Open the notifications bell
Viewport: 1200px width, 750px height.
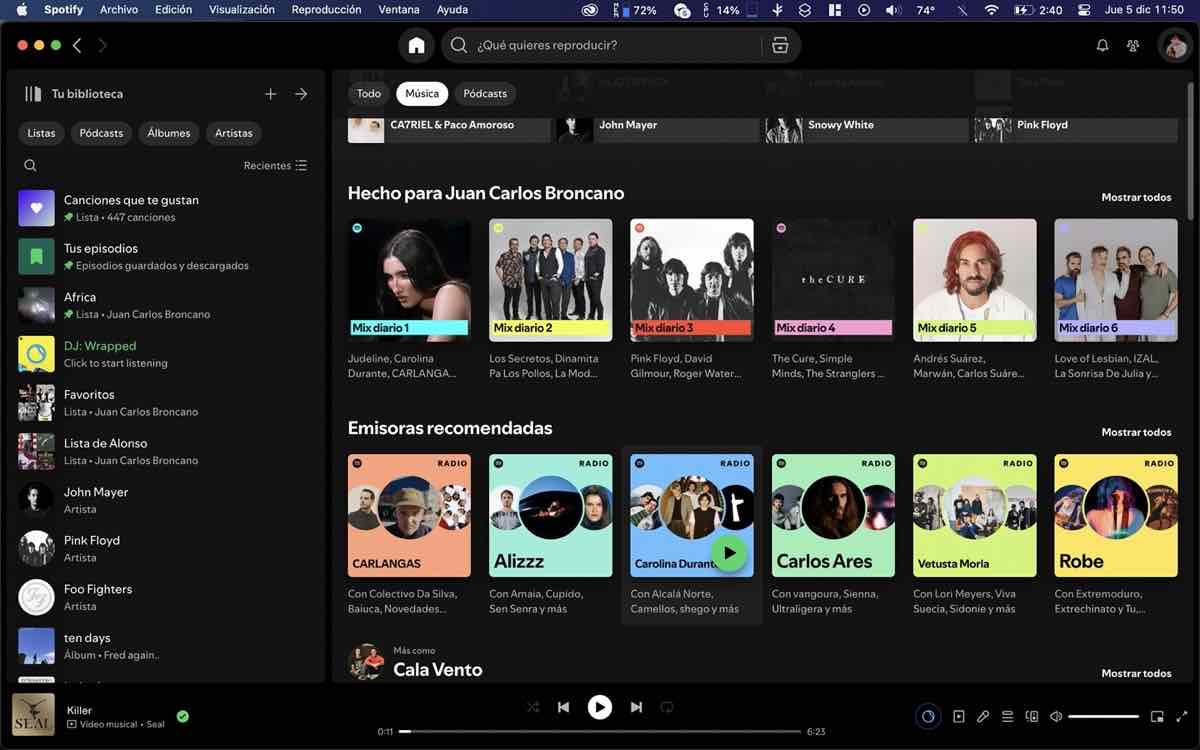tap(1102, 46)
